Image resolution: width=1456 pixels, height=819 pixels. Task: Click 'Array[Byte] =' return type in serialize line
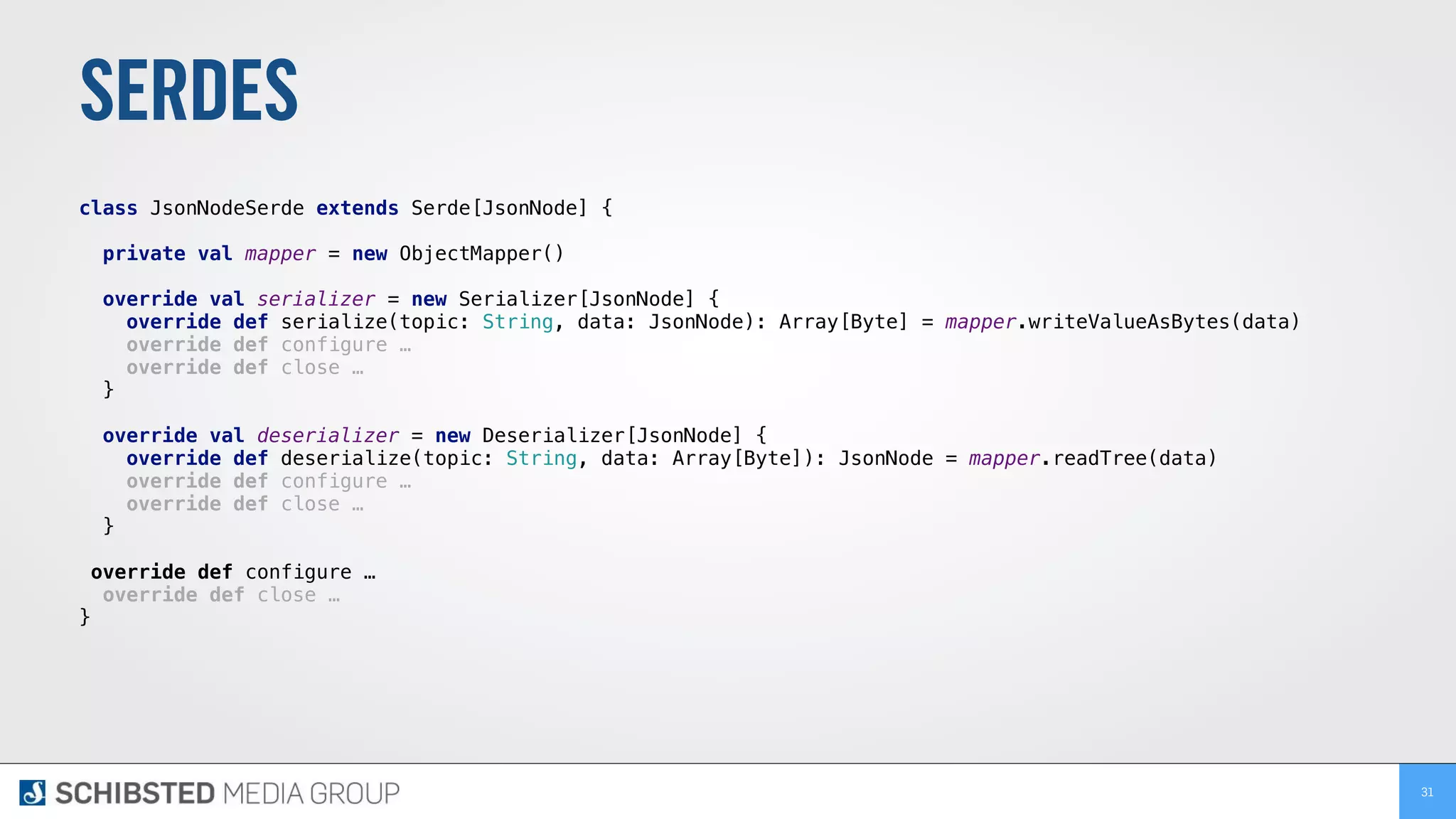[856, 322]
